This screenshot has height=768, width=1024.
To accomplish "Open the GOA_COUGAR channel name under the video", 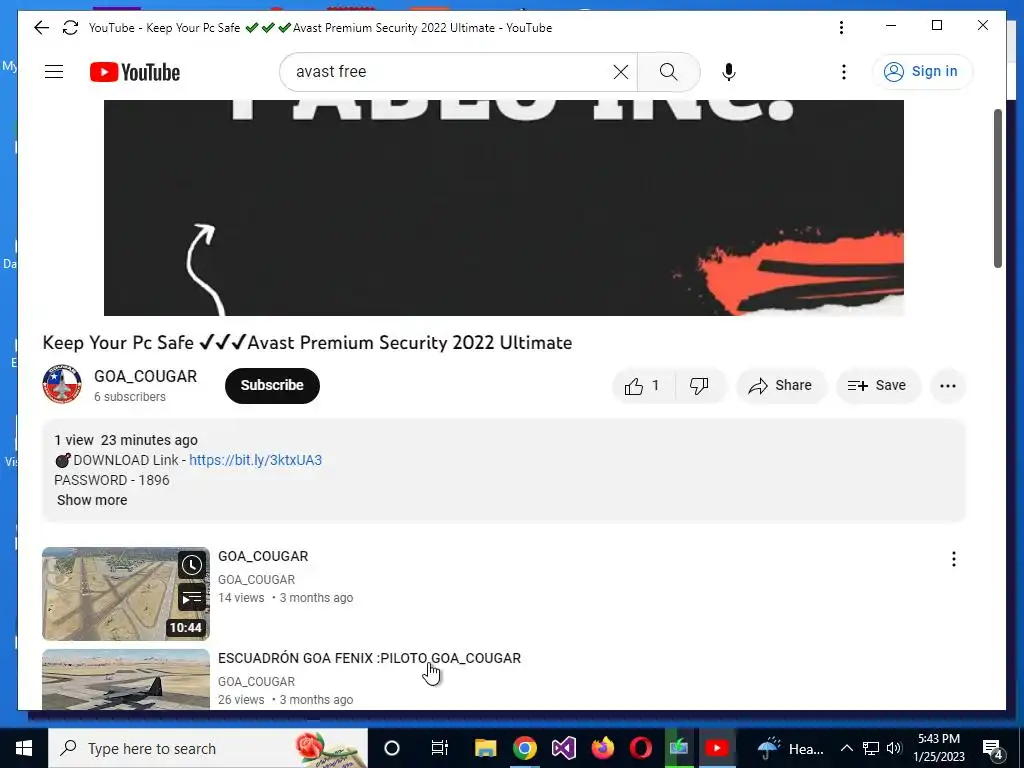I will [145, 376].
